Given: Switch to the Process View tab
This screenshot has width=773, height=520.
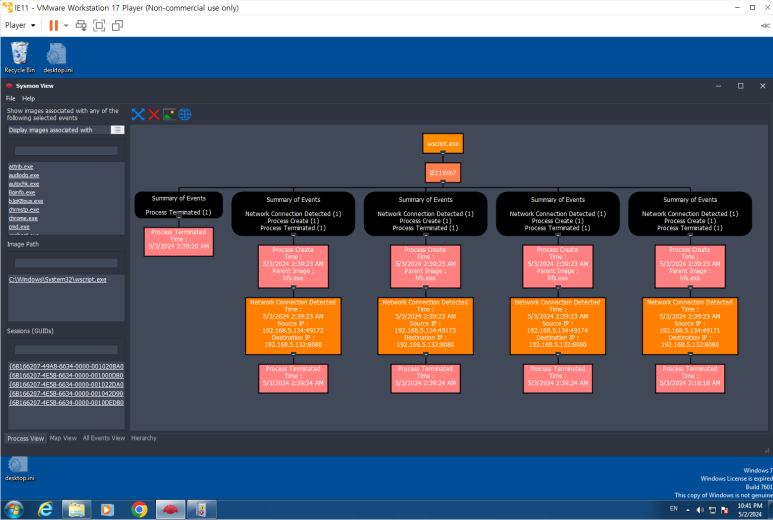Looking at the screenshot, I should [26, 438].
